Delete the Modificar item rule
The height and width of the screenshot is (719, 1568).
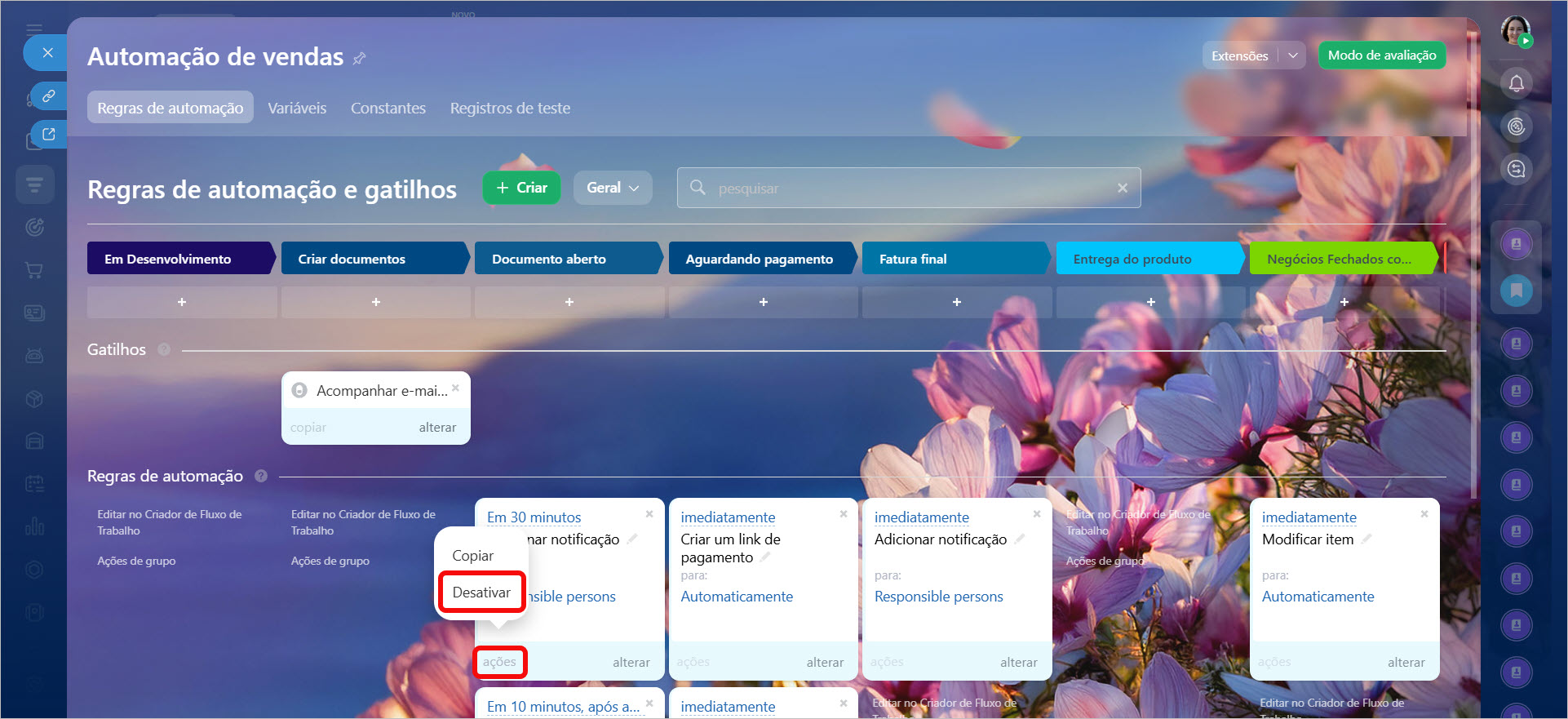click(1424, 513)
